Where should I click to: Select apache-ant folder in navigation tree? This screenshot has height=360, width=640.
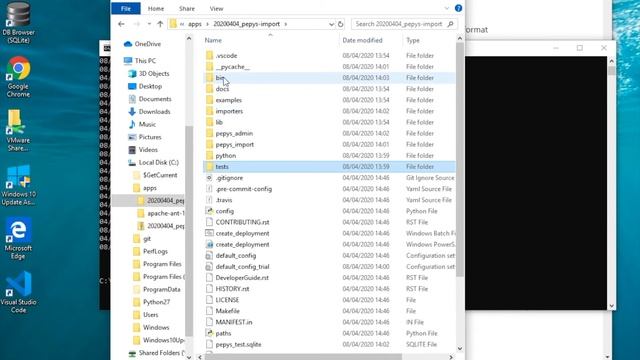tap(161, 213)
